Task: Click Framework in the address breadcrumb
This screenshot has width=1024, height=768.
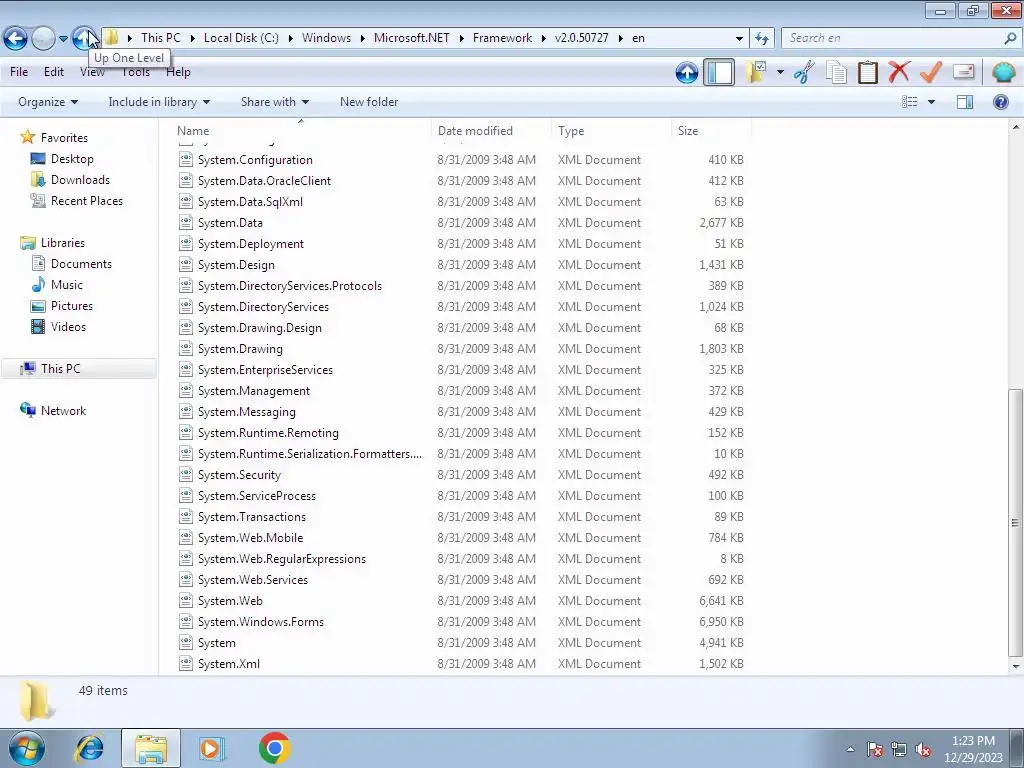Action: pyautogui.click(x=502, y=38)
